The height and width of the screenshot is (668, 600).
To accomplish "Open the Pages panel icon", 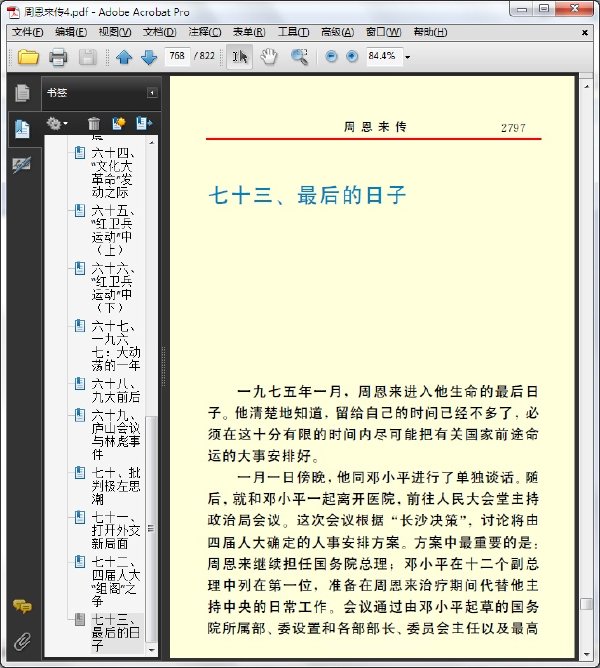I will (22, 93).
